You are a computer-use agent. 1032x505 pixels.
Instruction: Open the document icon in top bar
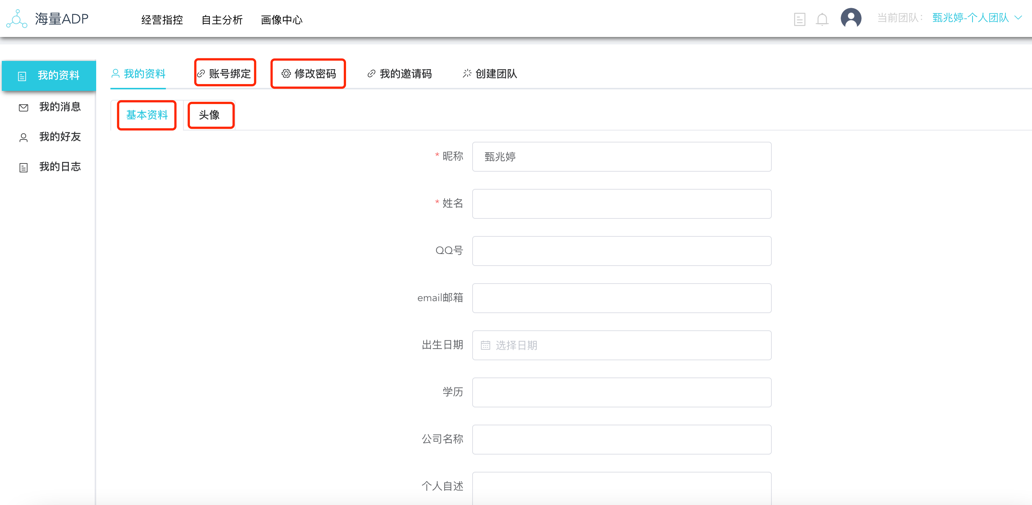pos(799,19)
